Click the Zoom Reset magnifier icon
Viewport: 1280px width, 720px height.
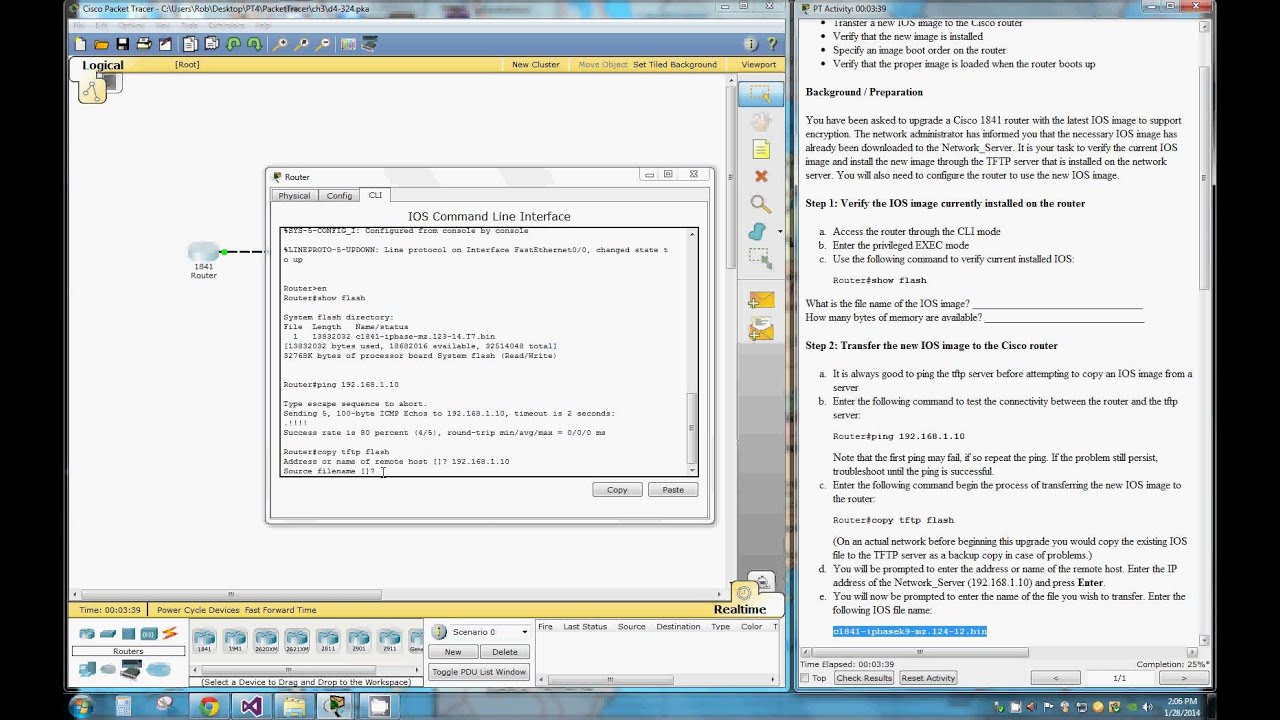[x=301, y=44]
